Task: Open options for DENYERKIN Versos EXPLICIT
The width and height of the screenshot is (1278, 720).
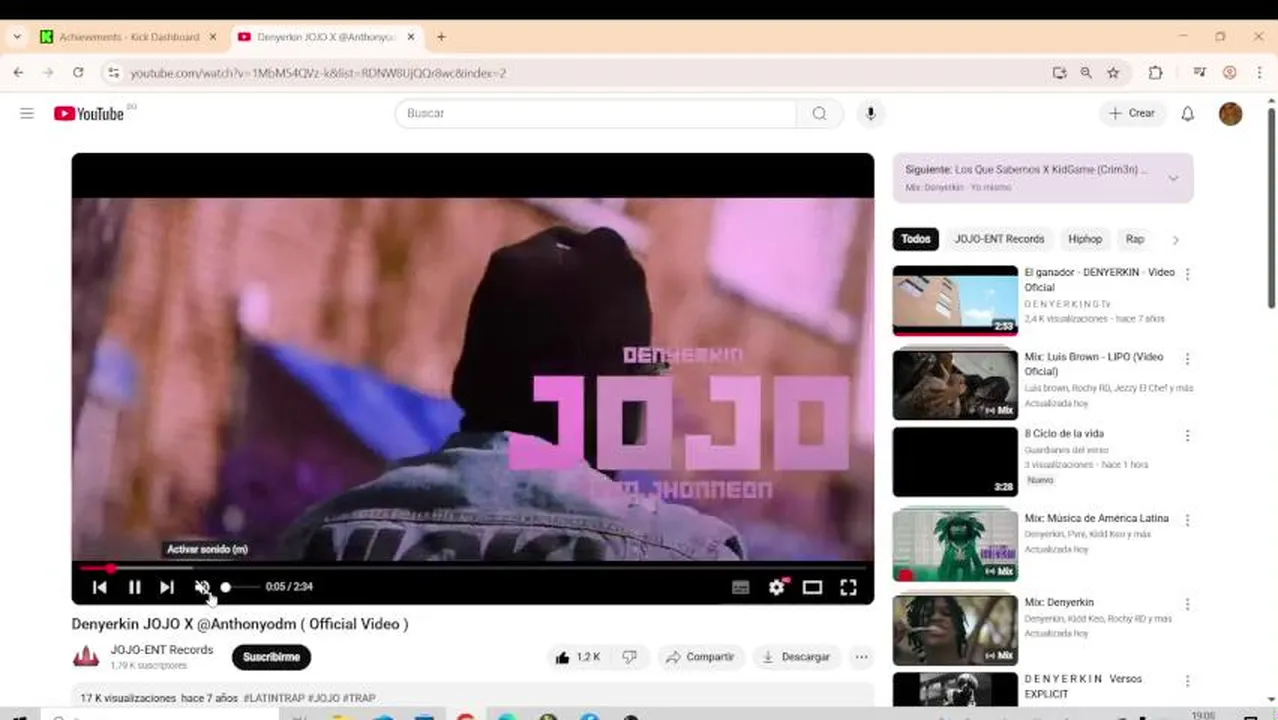Action: click(x=1187, y=680)
